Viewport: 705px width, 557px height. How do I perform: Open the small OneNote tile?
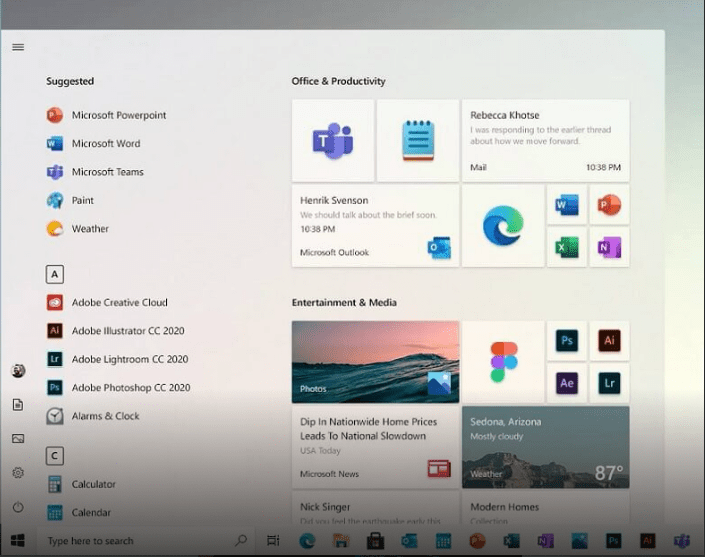[x=609, y=247]
